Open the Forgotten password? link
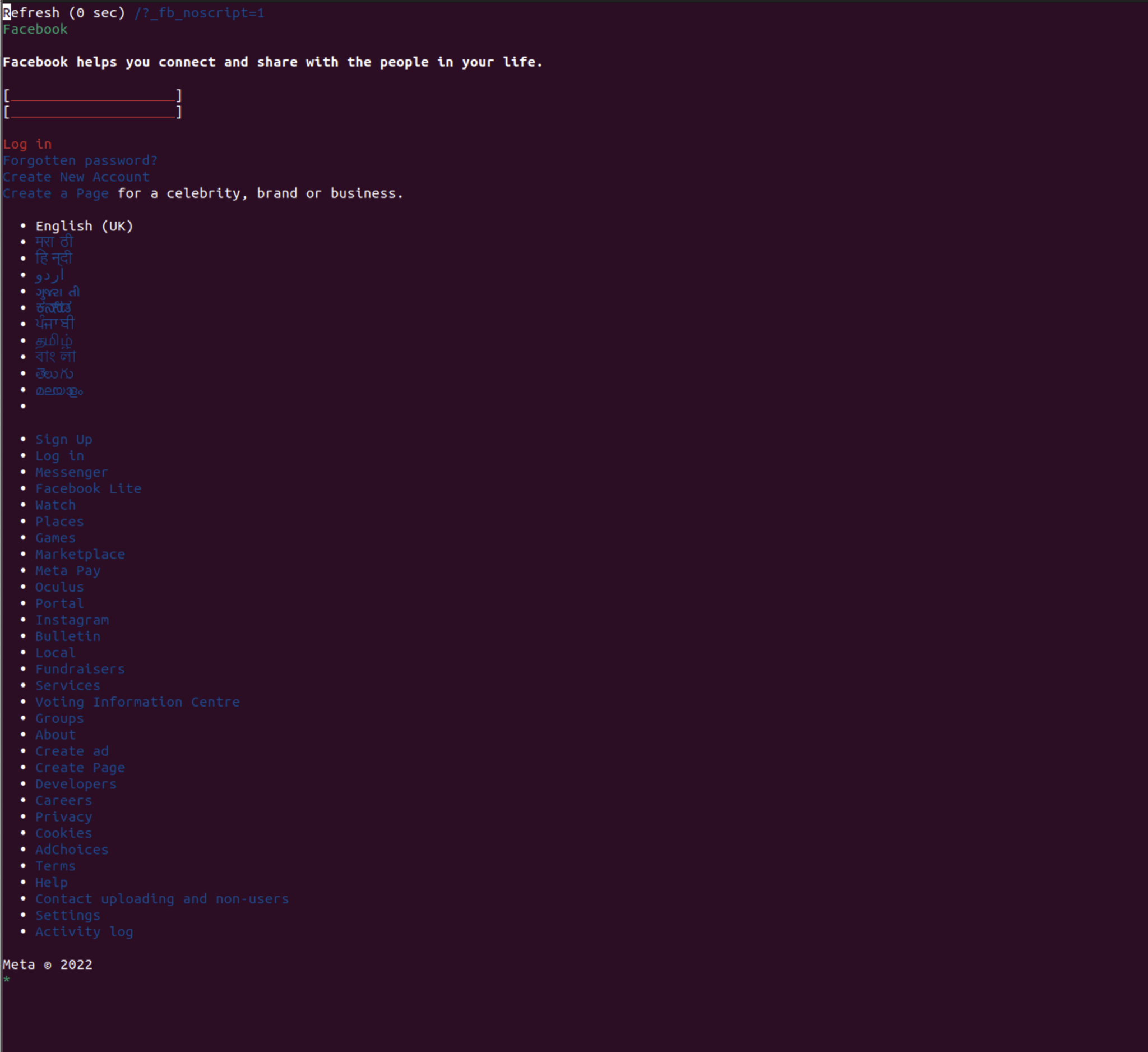 coord(80,160)
